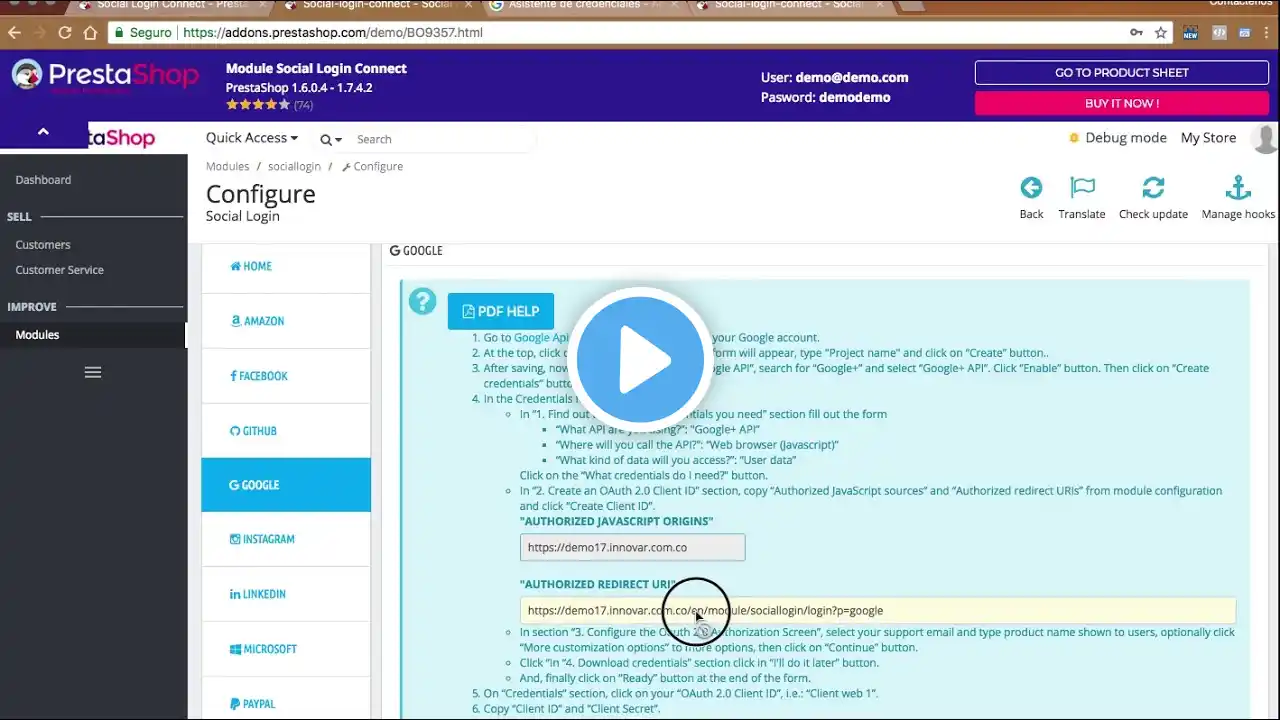Switch to the Instagram tab

coord(286,539)
